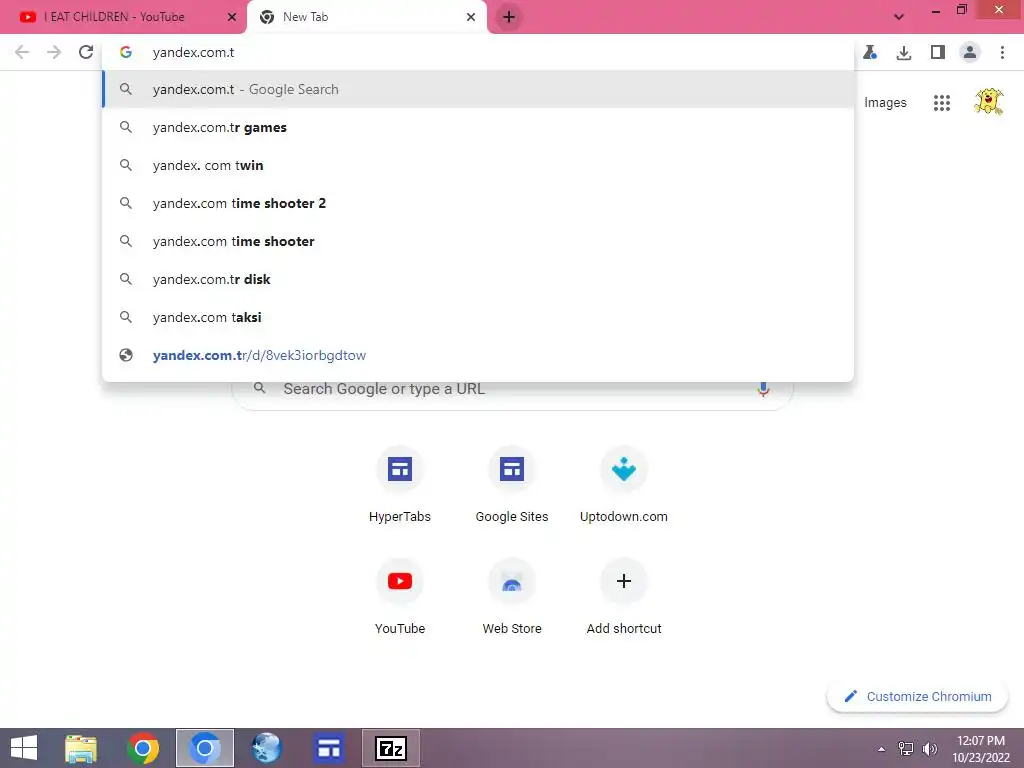This screenshot has width=1024, height=768.
Task: Open the Images link
Action: tap(885, 103)
